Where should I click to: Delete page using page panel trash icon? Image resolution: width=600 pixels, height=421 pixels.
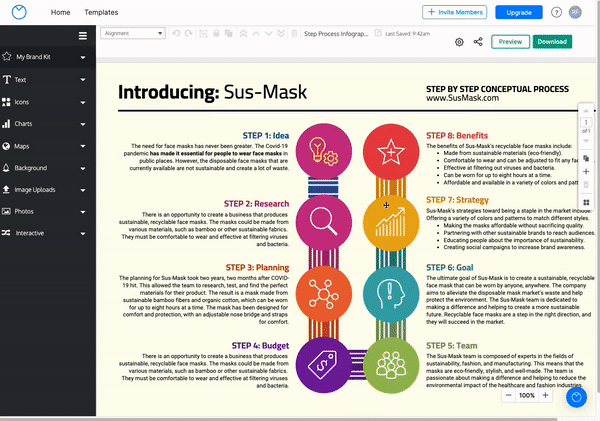tap(586, 185)
